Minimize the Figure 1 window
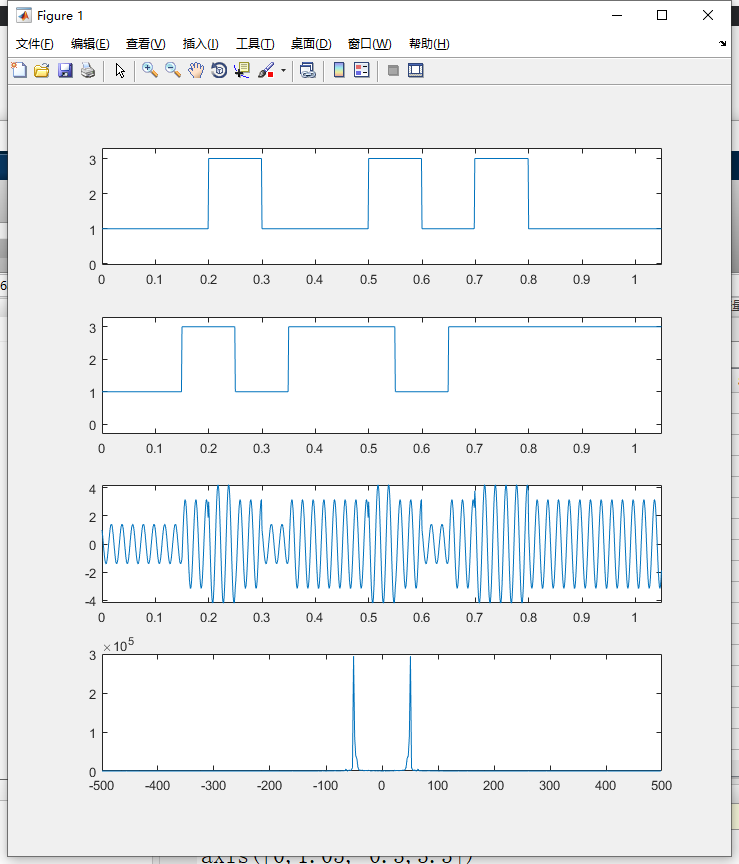Viewport: 739px width, 864px height. [617, 15]
